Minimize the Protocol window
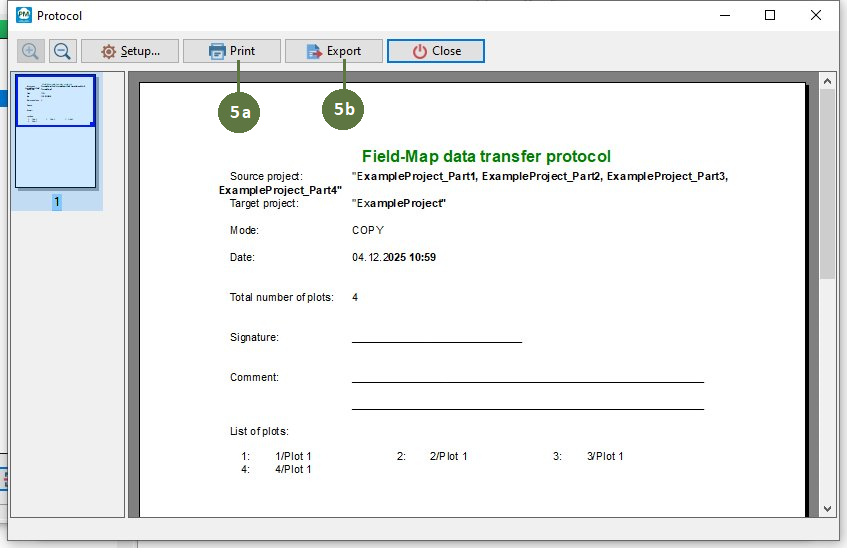 click(724, 15)
